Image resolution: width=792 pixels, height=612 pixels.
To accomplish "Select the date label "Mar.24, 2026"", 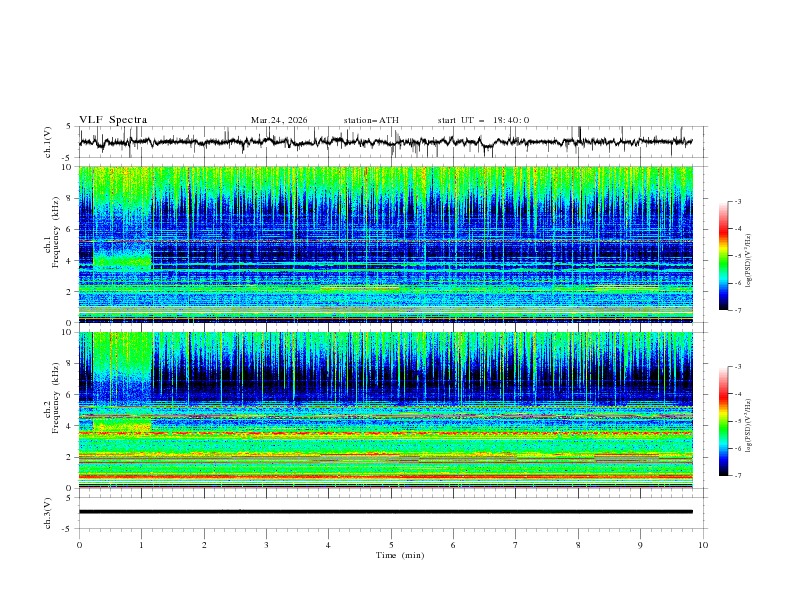I will coord(279,120).
